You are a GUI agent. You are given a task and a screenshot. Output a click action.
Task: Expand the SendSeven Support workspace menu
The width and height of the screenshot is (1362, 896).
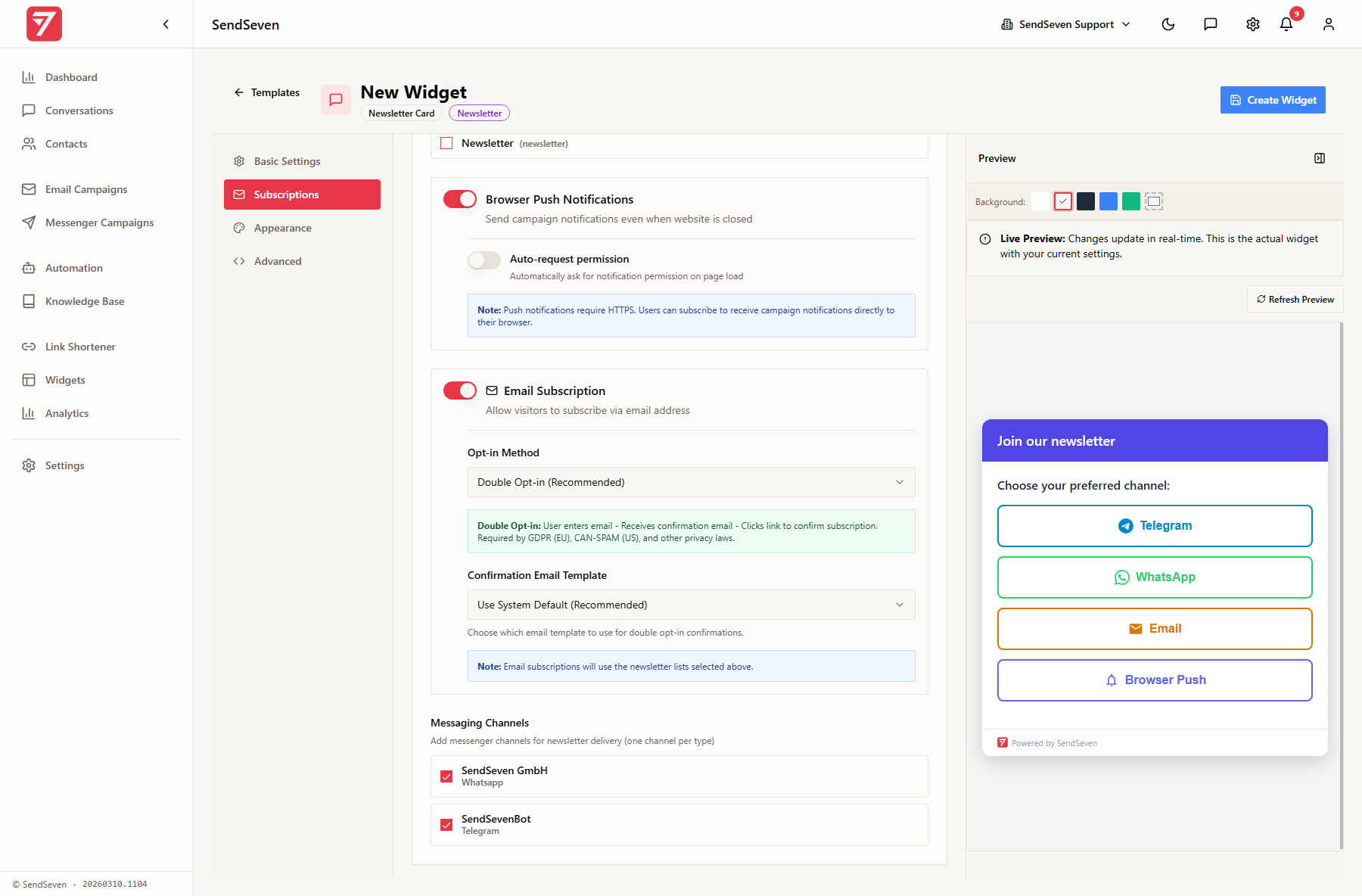1065,24
